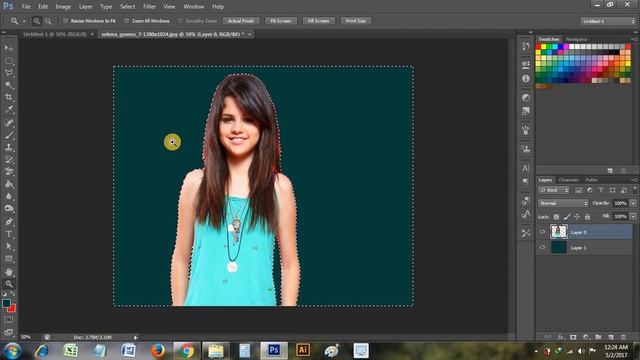
Task: Create a new group folder icon
Action: tap(598, 337)
